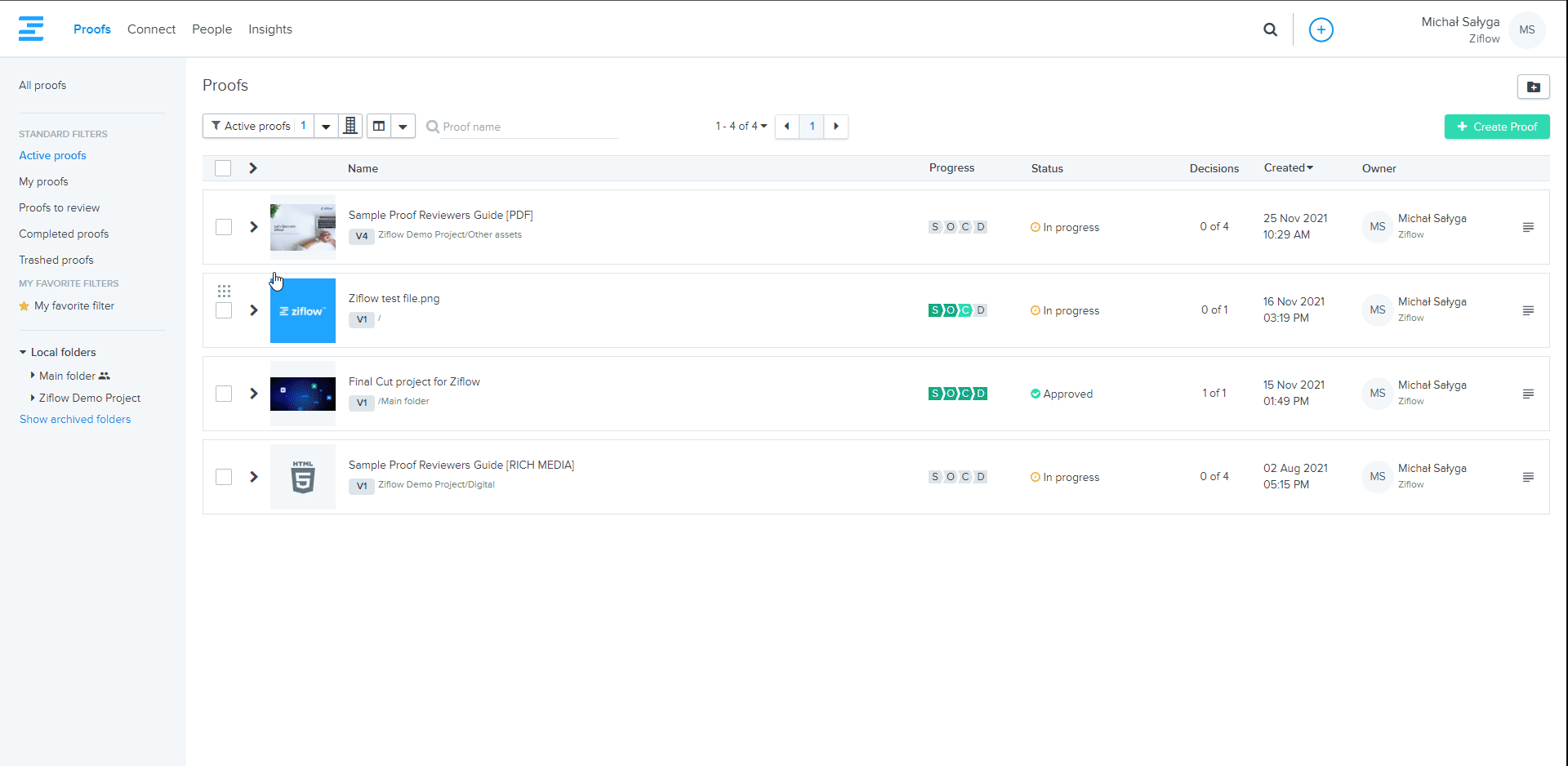This screenshot has height=766, width=1568.
Task: Open row menu for Ziflow test file.png
Action: click(x=1528, y=310)
